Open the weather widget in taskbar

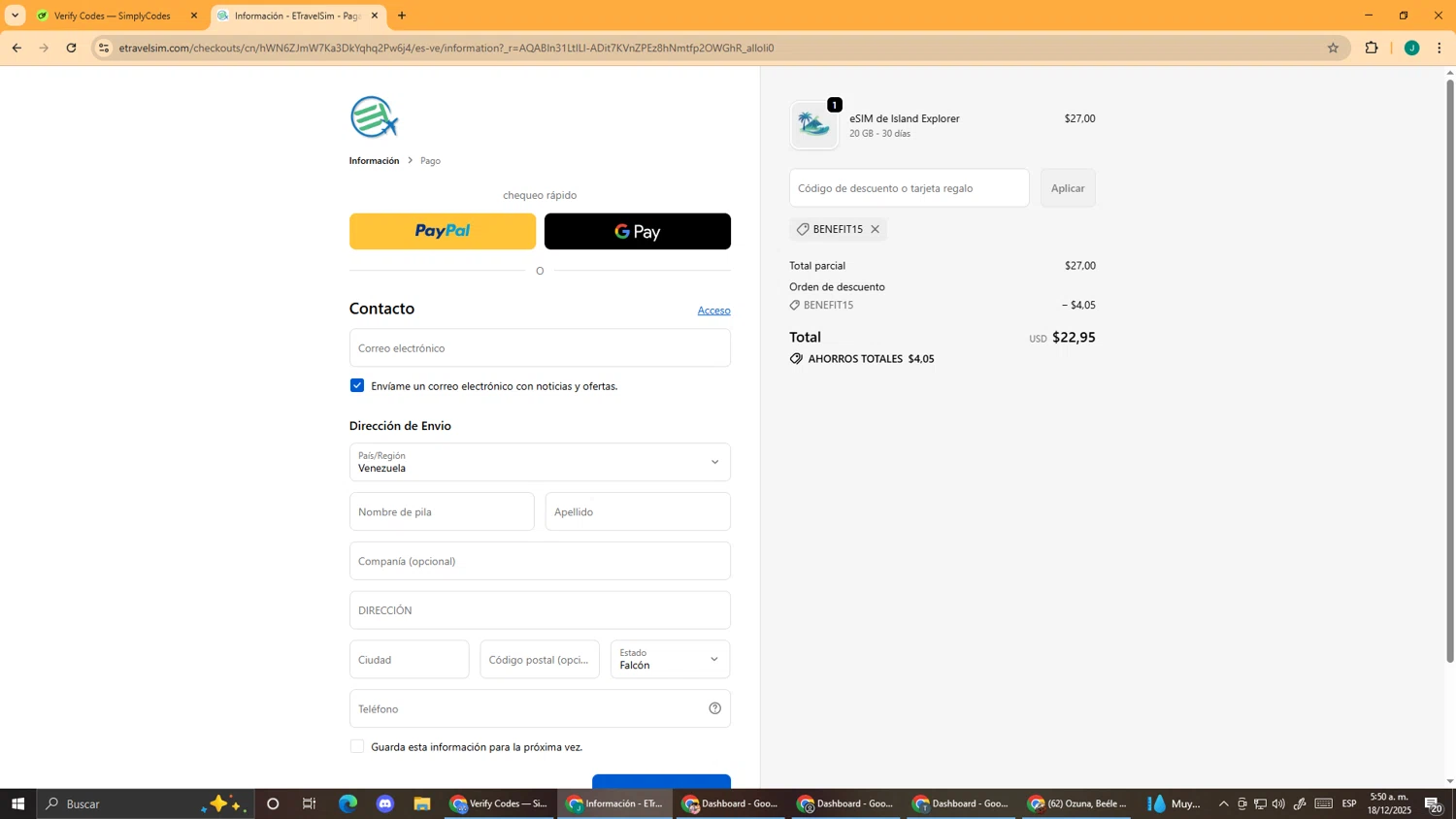click(x=1175, y=803)
